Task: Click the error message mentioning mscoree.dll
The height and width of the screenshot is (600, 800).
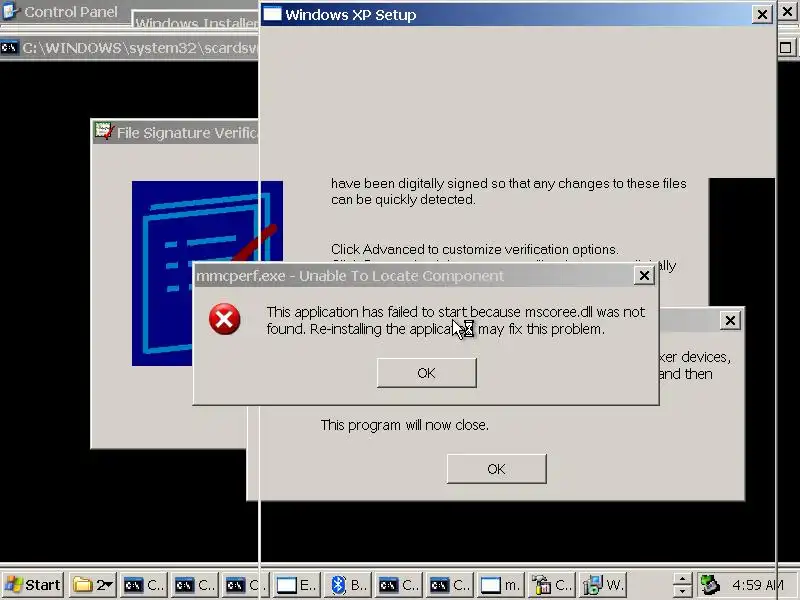Action: [456, 320]
